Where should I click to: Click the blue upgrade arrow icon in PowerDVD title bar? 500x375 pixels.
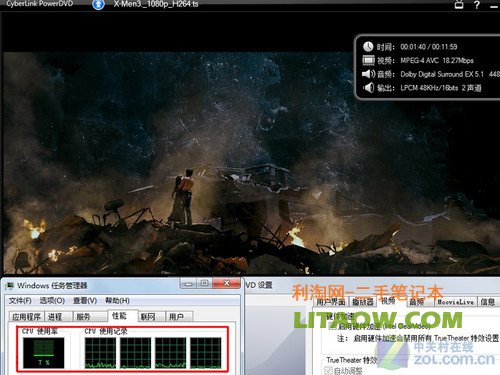(x=98, y=4)
